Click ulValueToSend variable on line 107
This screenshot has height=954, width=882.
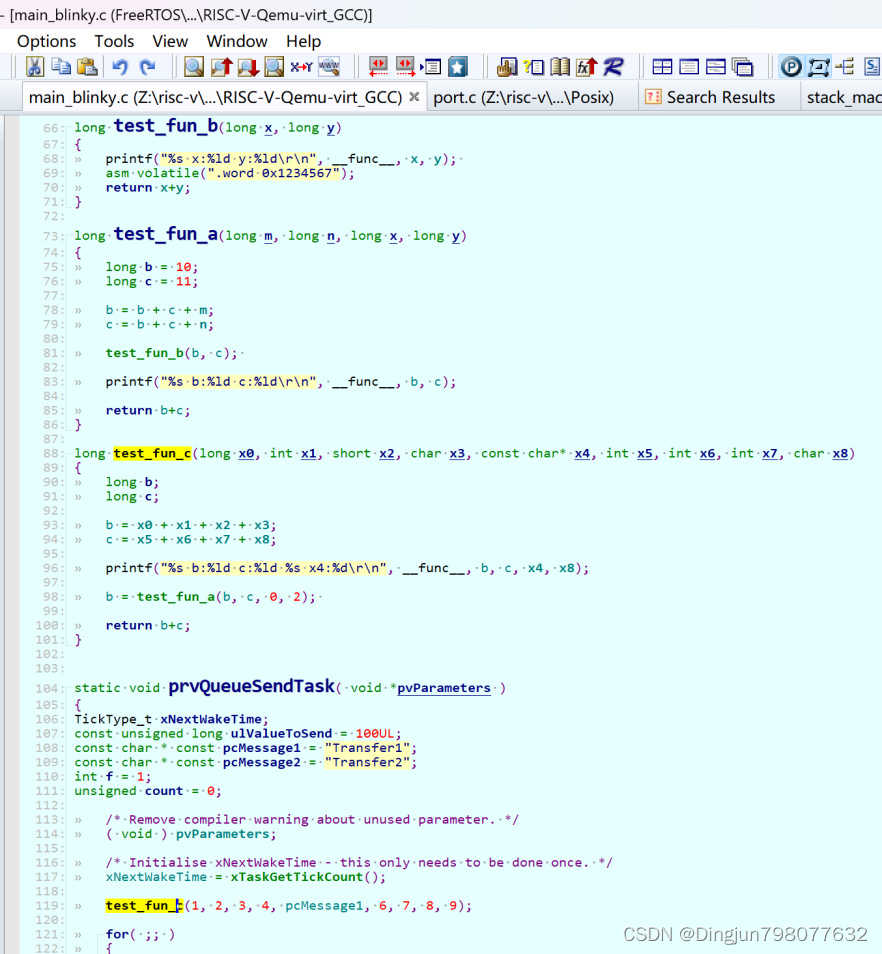click(x=281, y=734)
